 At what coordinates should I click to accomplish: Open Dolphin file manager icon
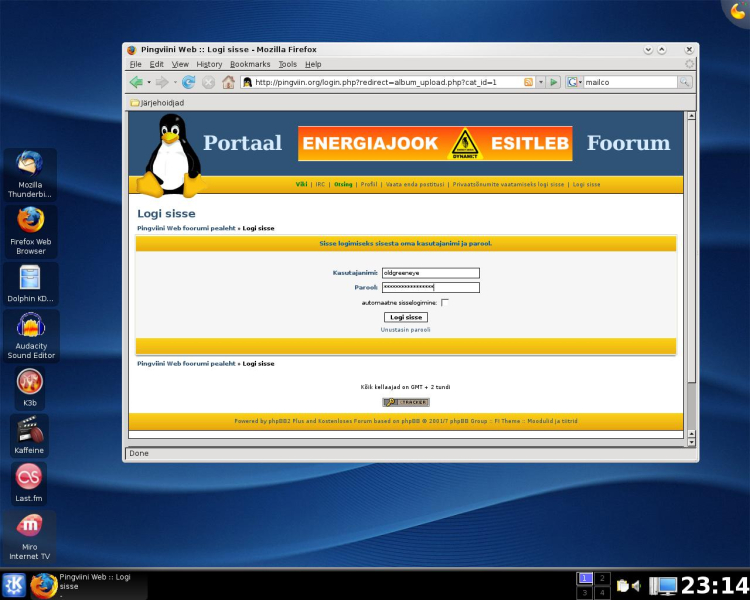pos(31,284)
